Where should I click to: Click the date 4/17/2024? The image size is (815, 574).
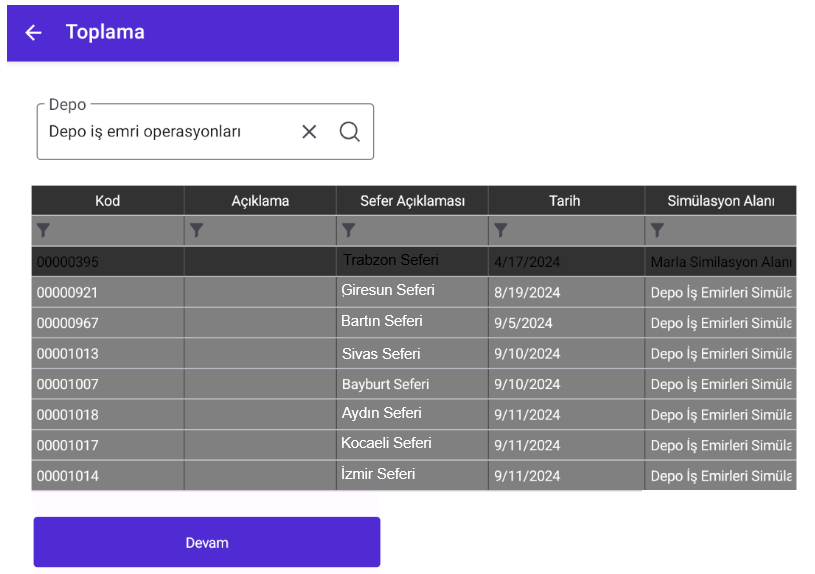[527, 262]
